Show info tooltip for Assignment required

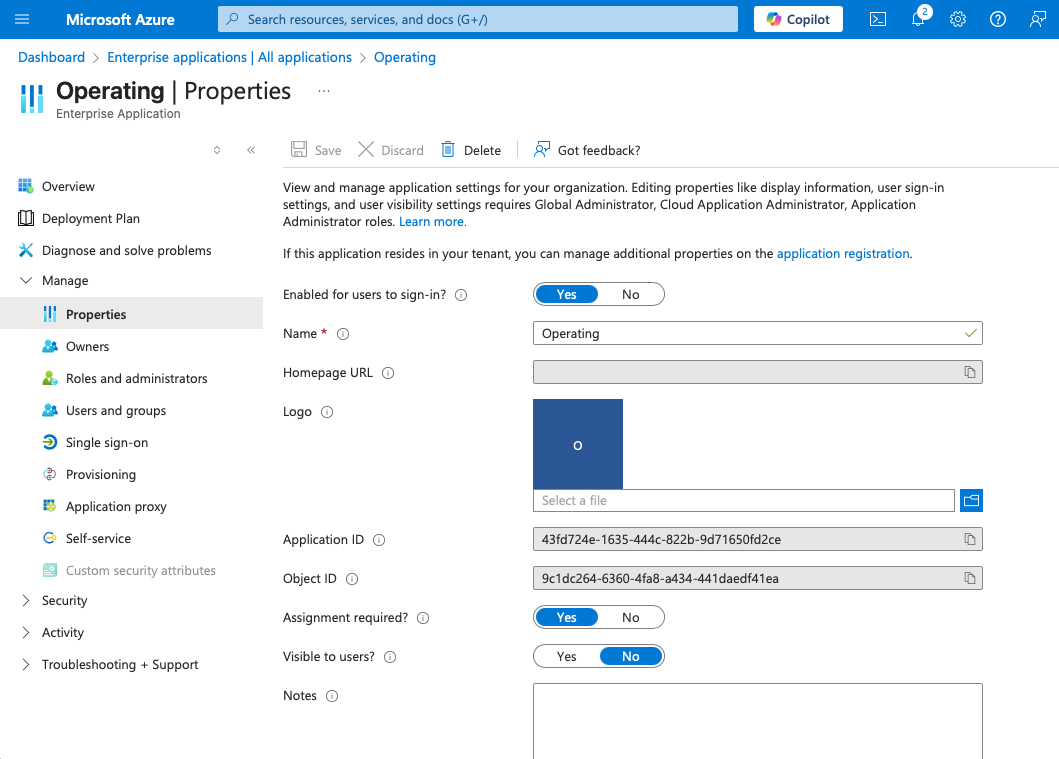pos(423,618)
